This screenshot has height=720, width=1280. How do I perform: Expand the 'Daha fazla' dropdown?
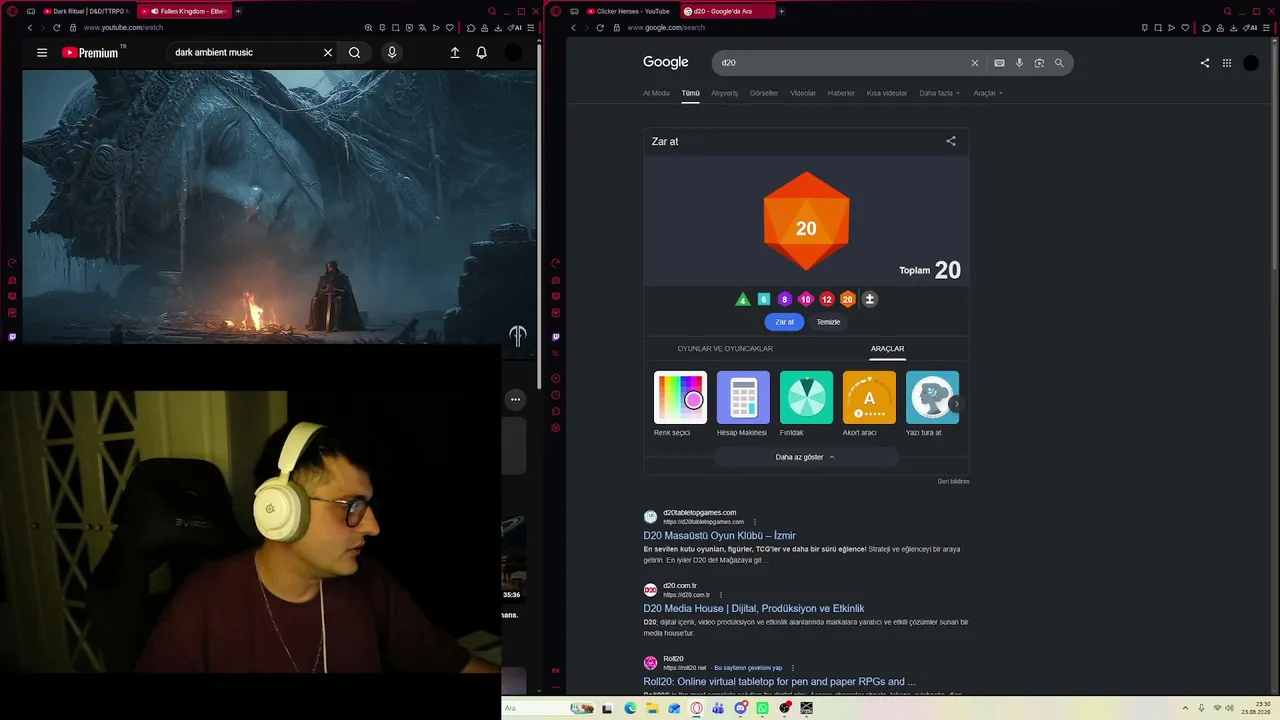[x=940, y=93]
